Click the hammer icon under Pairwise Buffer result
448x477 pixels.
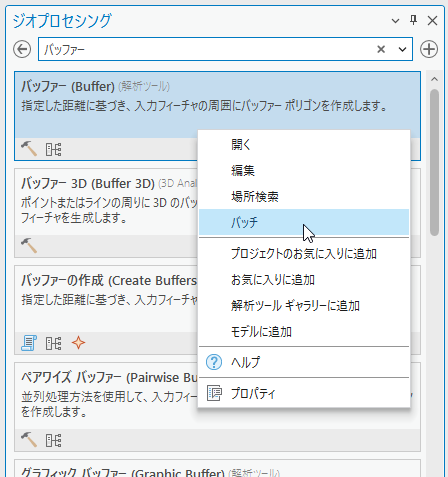click(29, 440)
